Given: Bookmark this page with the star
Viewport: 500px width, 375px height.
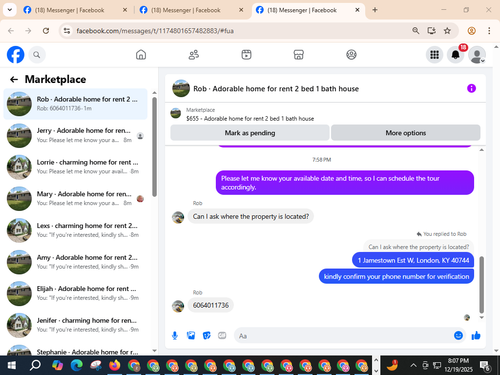Looking at the screenshot, I should 447,31.
